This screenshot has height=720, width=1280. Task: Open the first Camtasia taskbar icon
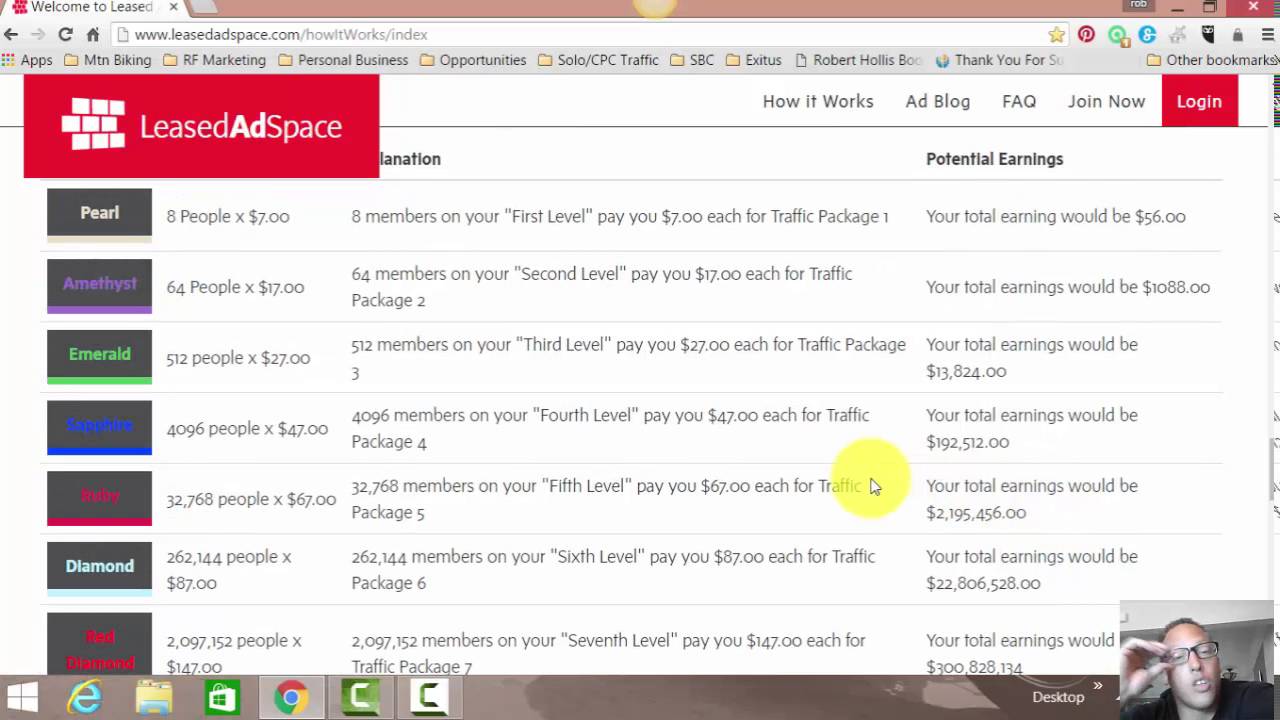pyautogui.click(x=360, y=697)
